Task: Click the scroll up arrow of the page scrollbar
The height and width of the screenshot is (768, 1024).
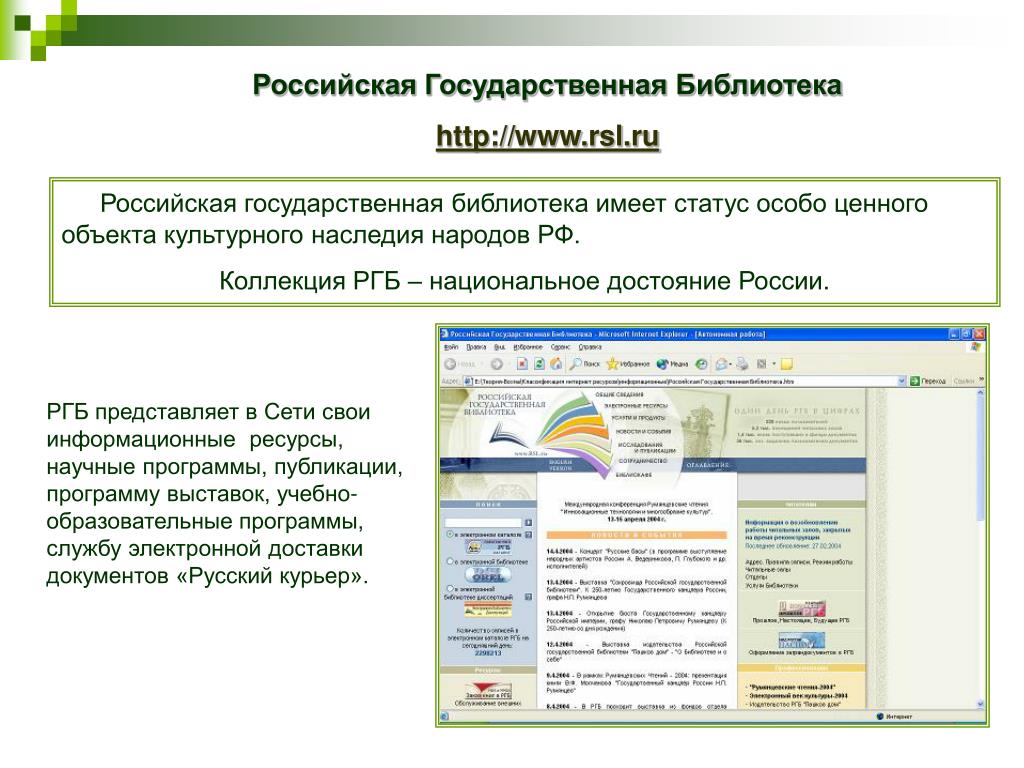Action: tap(981, 392)
